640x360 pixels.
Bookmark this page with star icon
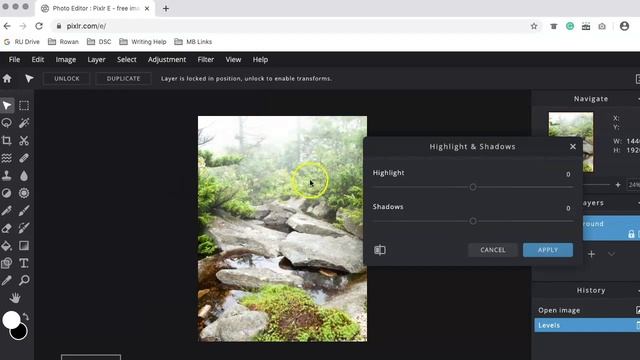pyautogui.click(x=534, y=26)
